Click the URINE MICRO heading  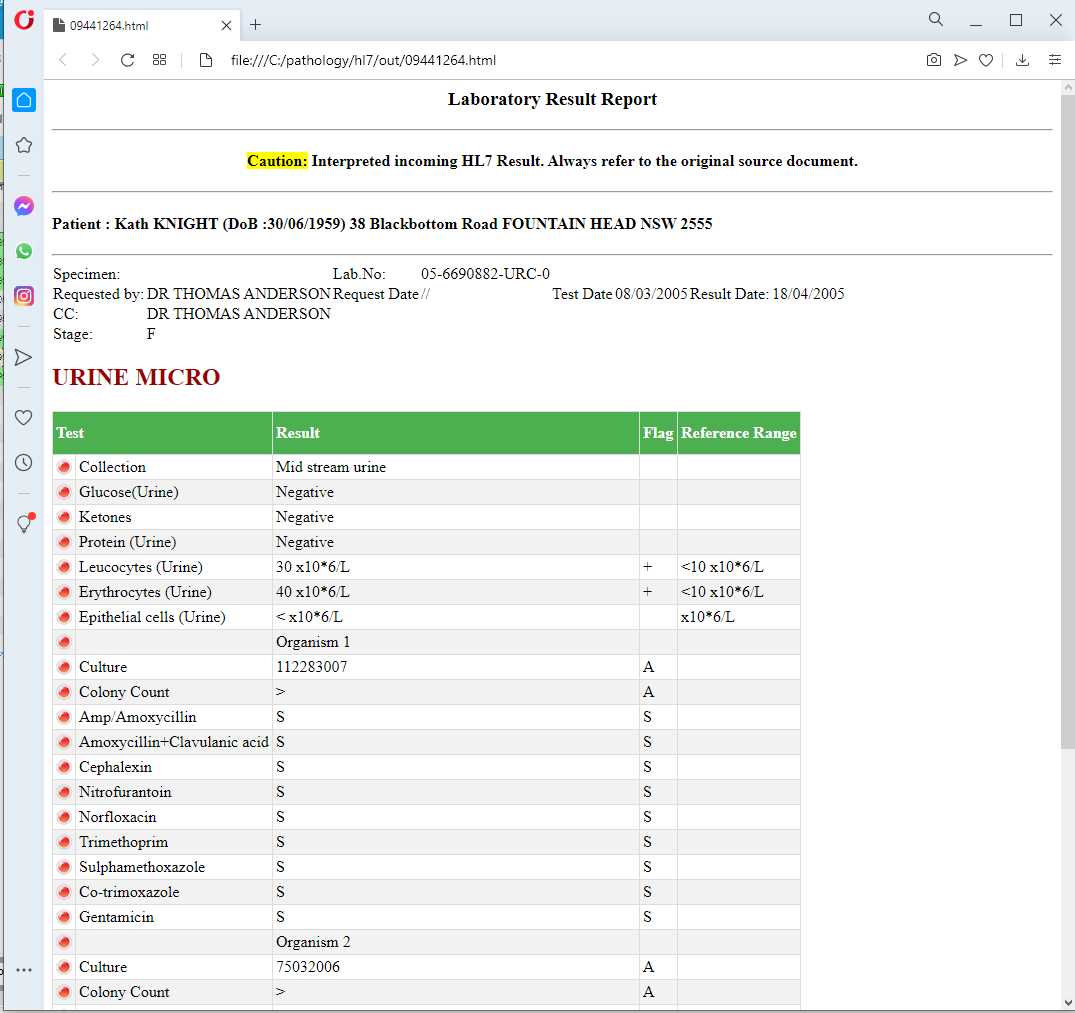[x=136, y=377]
